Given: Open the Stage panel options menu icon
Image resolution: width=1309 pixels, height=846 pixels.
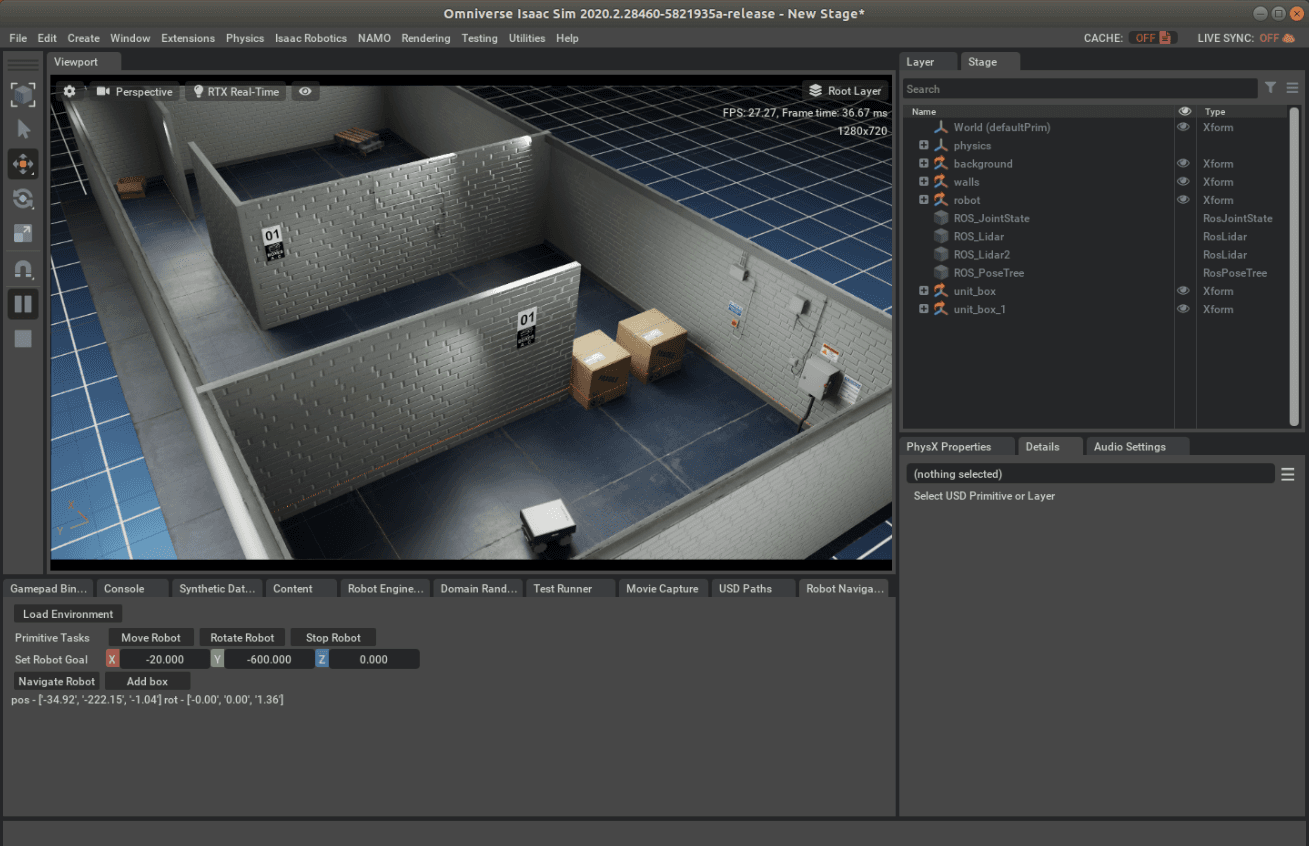Looking at the screenshot, I should point(1292,88).
